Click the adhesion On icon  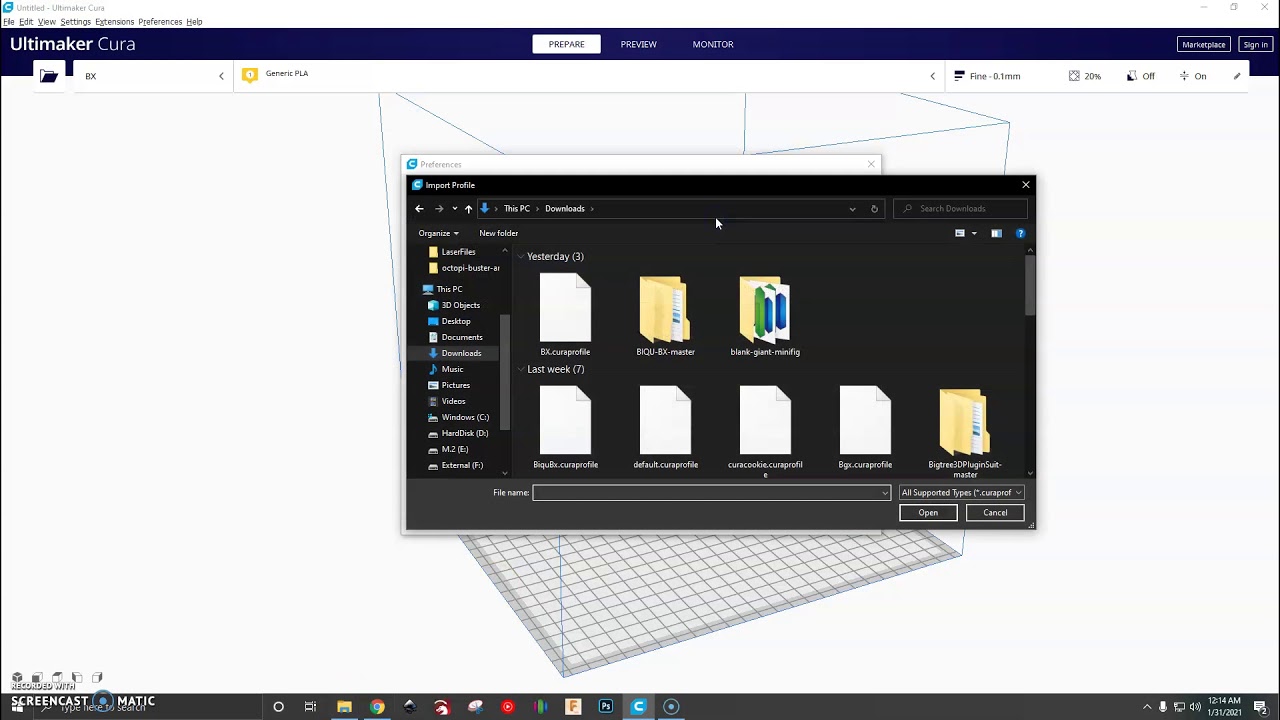[x=1184, y=76]
